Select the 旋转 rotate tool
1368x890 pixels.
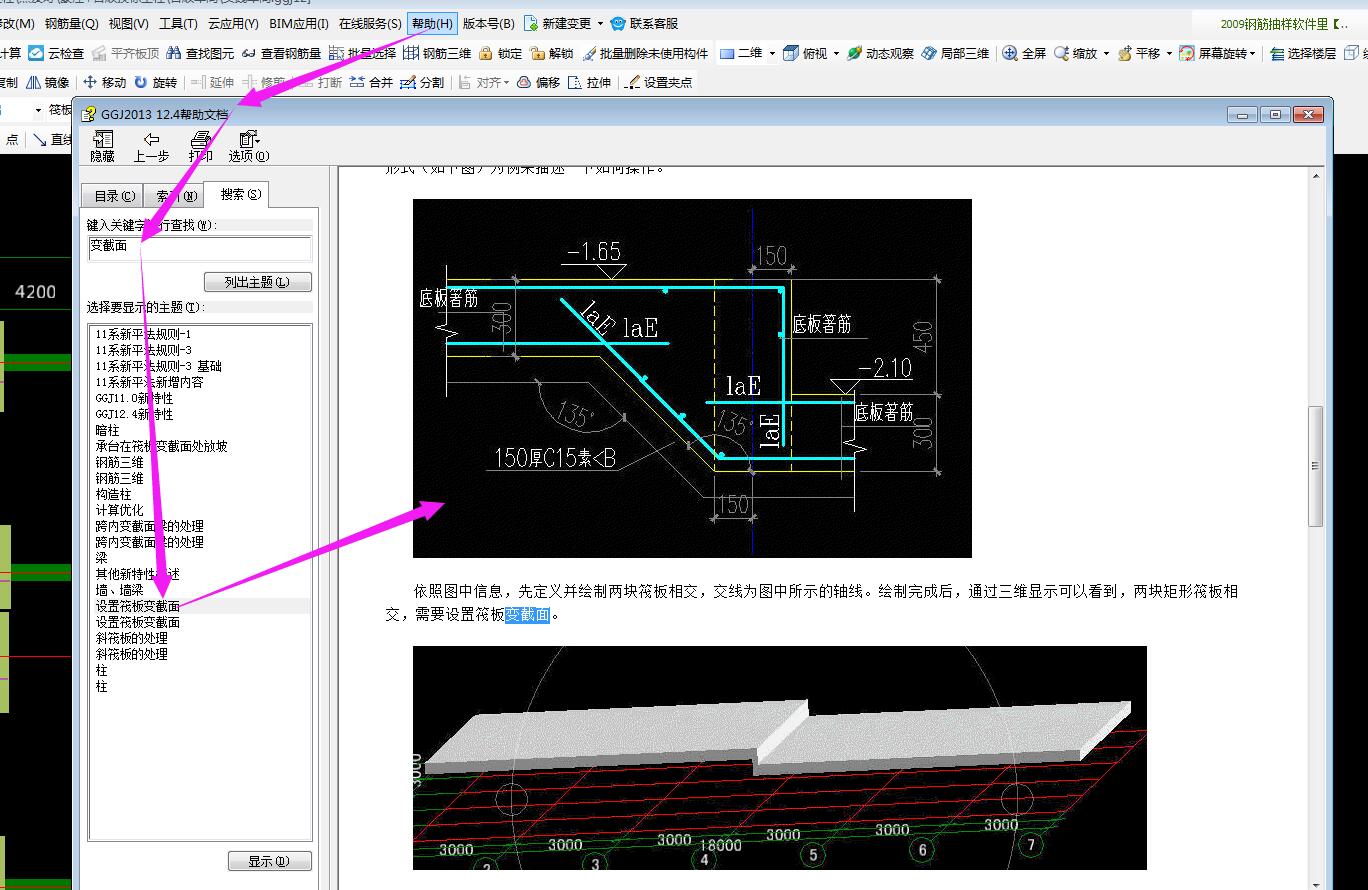coord(155,82)
